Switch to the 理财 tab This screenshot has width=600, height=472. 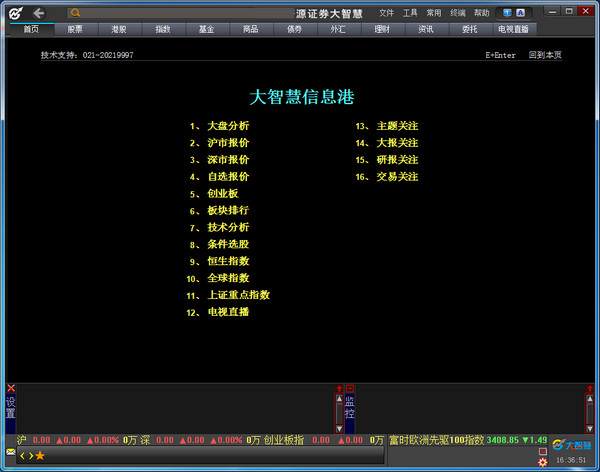pos(382,29)
